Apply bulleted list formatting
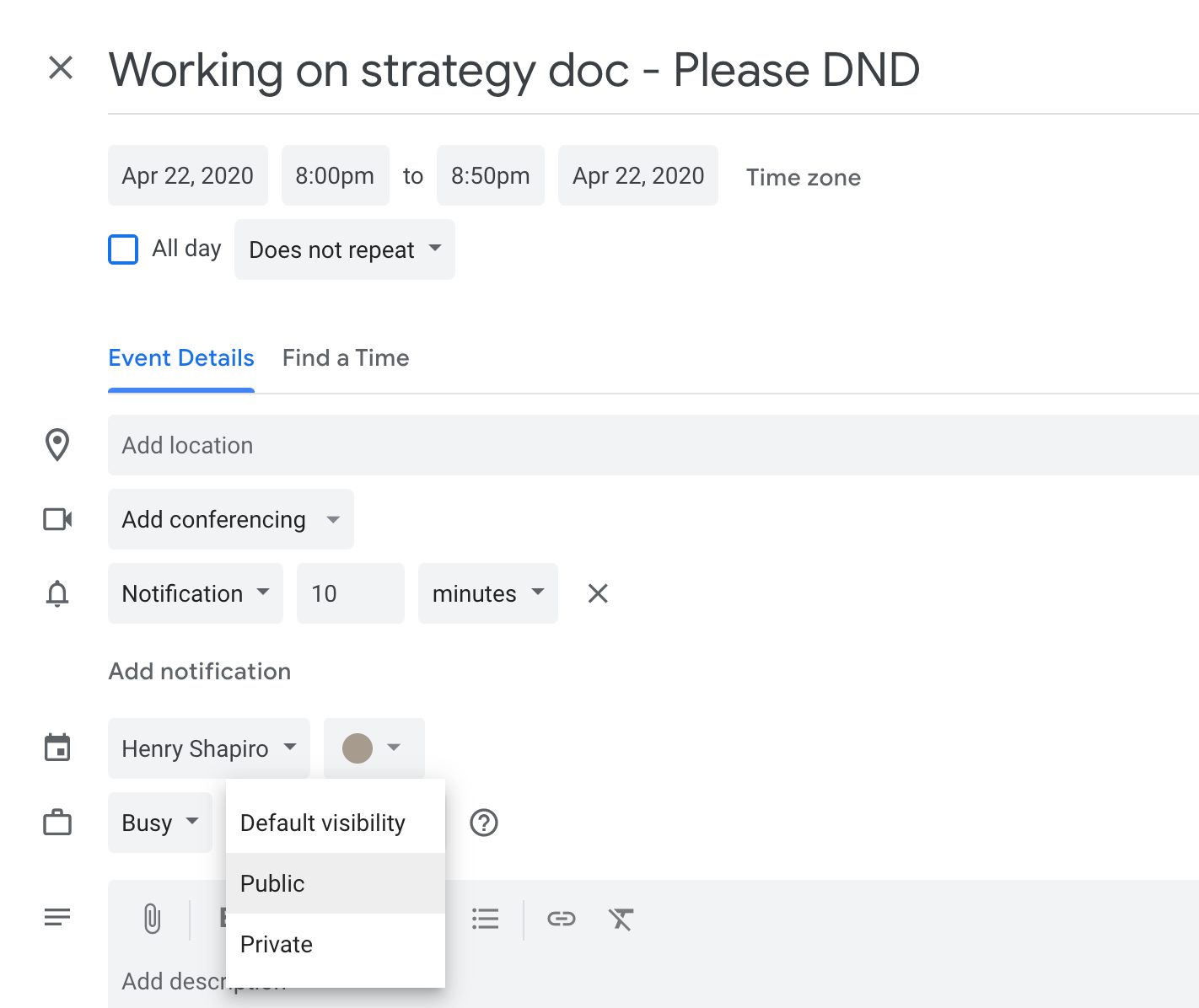Viewport: 1199px width, 1008px height. click(486, 919)
